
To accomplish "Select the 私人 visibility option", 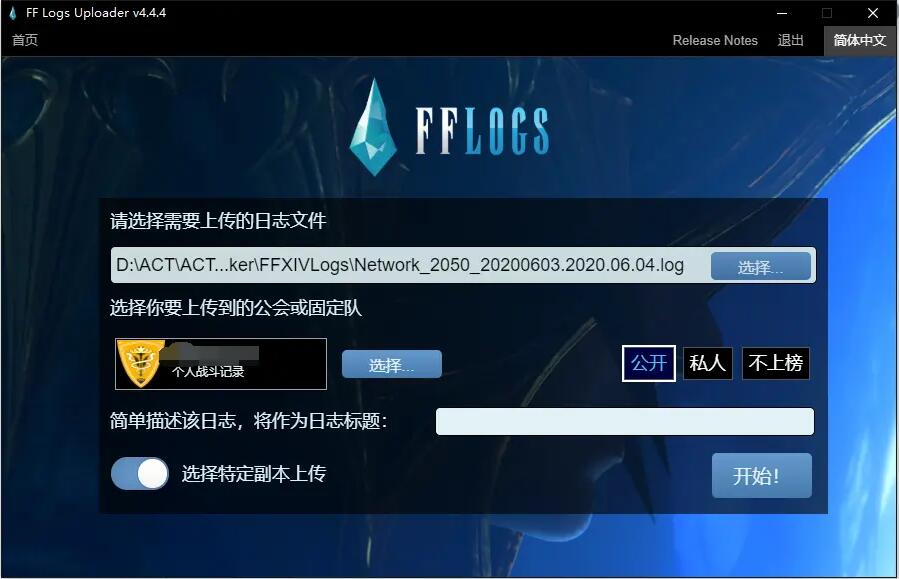I will (x=708, y=363).
